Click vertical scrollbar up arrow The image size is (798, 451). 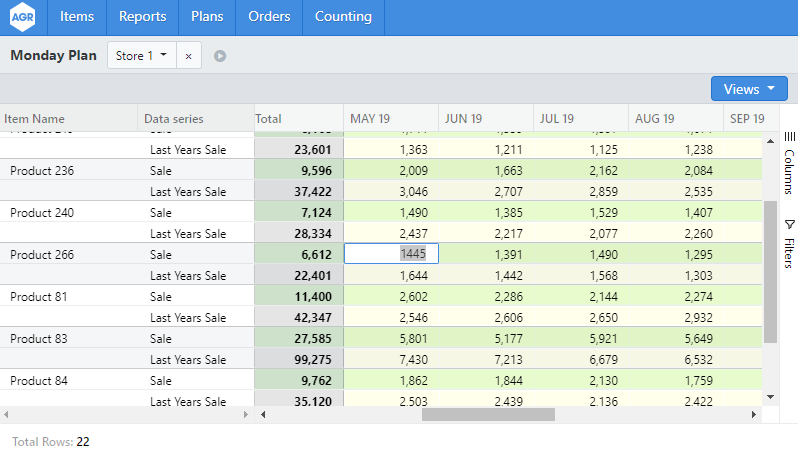click(770, 141)
